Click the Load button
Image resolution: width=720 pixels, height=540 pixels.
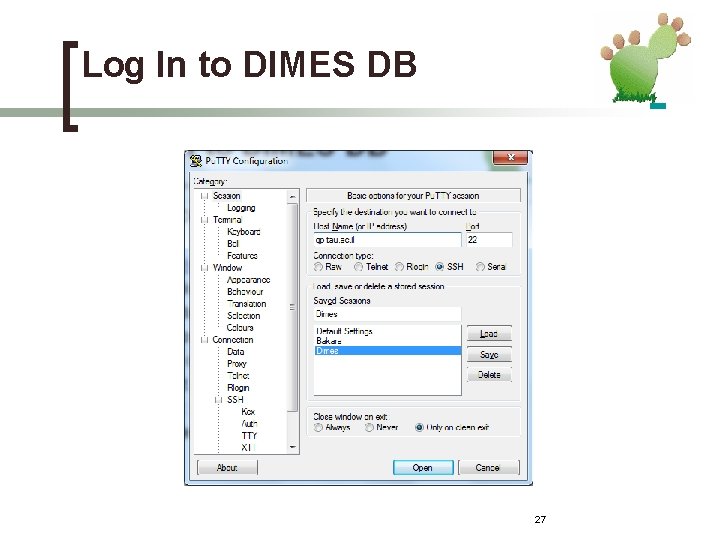tap(489, 334)
